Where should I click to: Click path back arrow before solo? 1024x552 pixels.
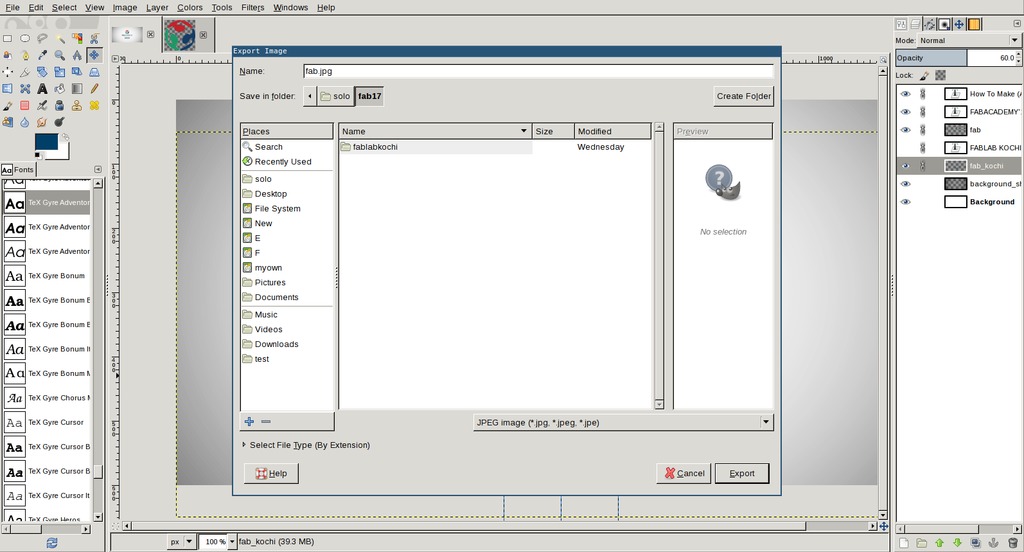[x=310, y=96]
